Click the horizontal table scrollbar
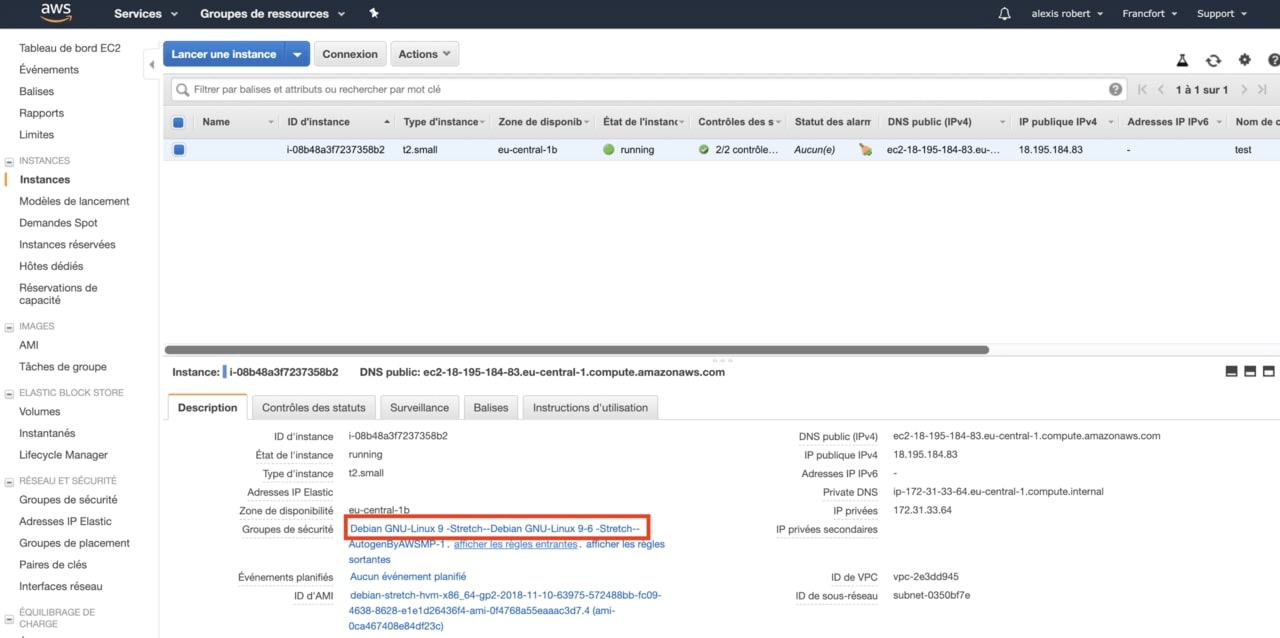The image size is (1280, 638). [576, 350]
